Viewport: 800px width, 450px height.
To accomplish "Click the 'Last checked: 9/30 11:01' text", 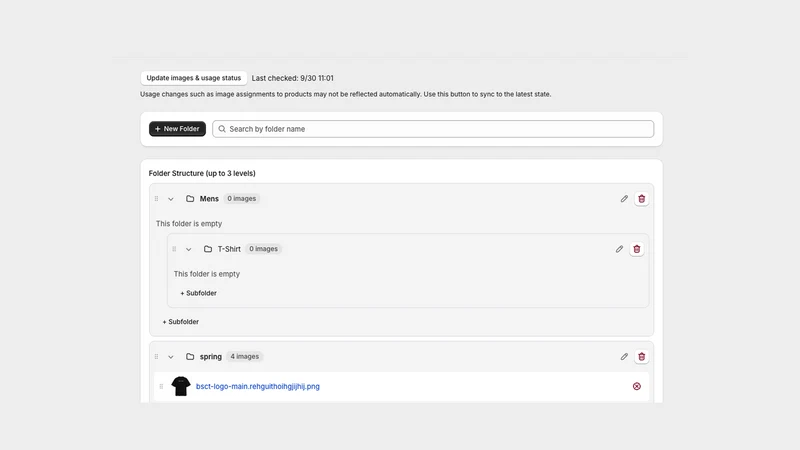I will tap(292, 78).
